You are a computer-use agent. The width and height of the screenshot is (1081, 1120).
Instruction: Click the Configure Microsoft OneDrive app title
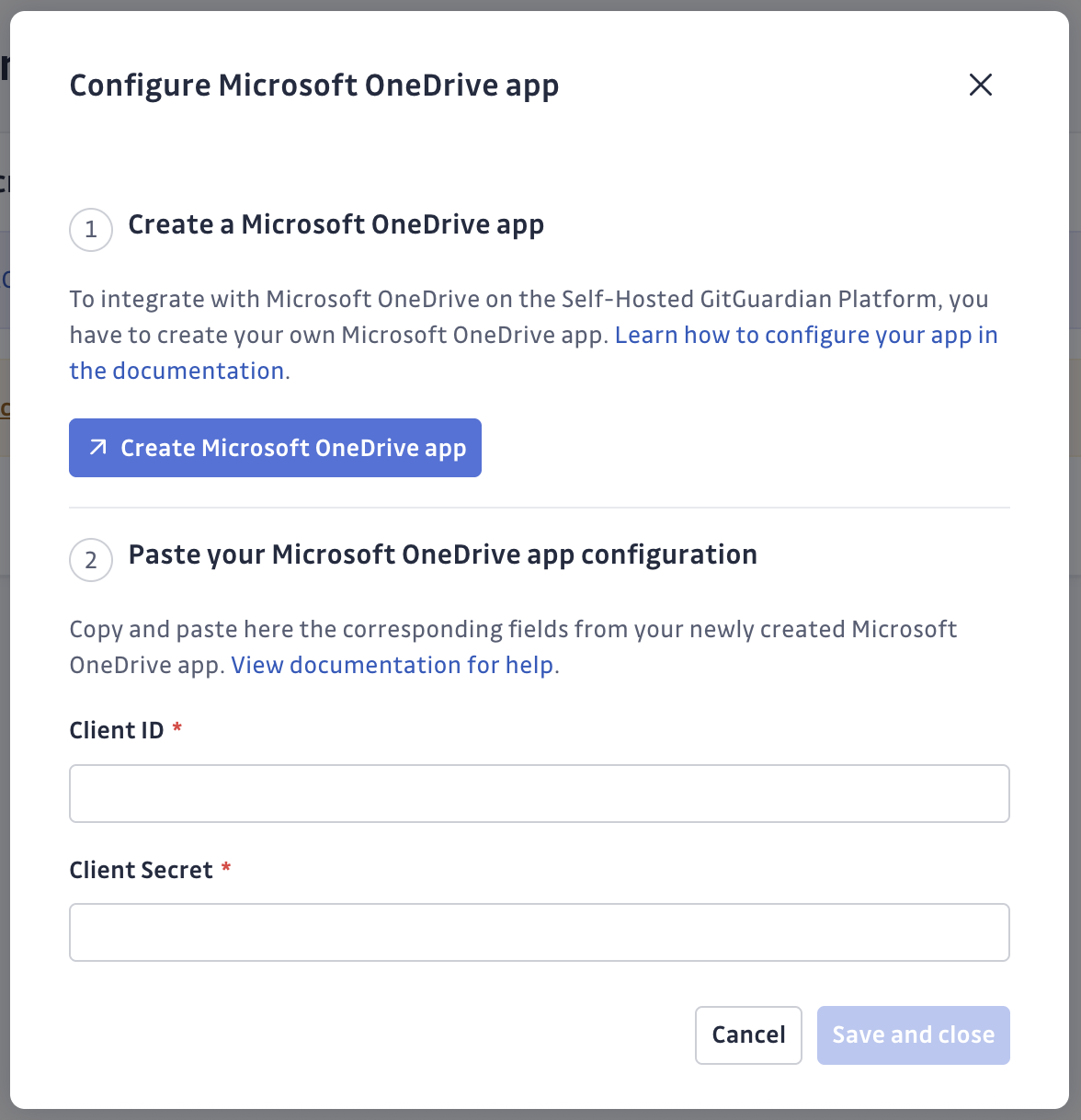313,86
